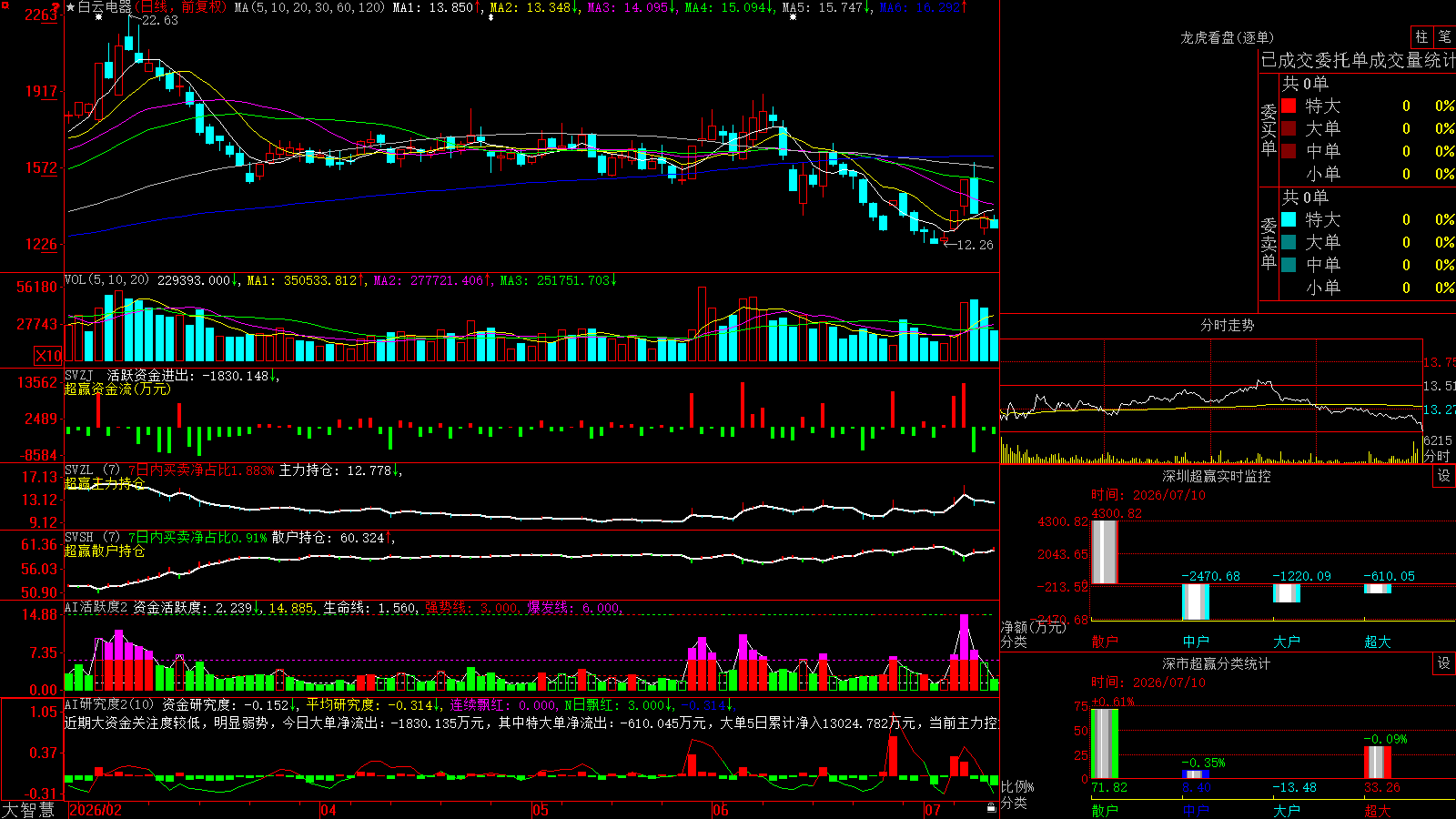
Task: Open VOL(5,10,20) indicator parameters
Action: point(106,279)
